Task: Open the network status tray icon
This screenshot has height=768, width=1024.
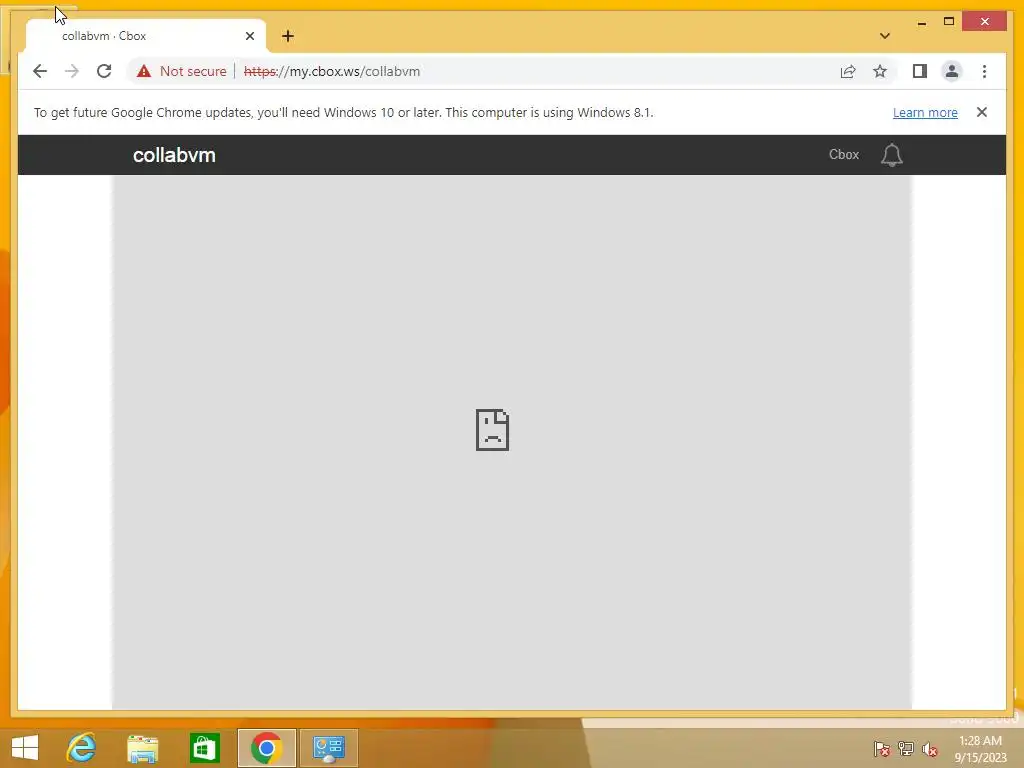Action: pyautogui.click(x=906, y=748)
